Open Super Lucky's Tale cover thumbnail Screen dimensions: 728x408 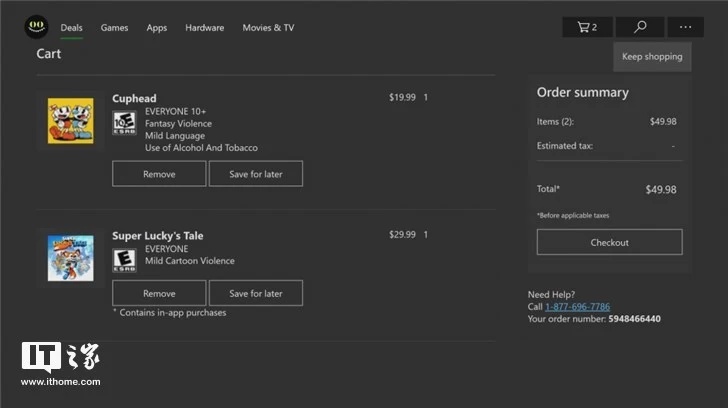click(71, 258)
